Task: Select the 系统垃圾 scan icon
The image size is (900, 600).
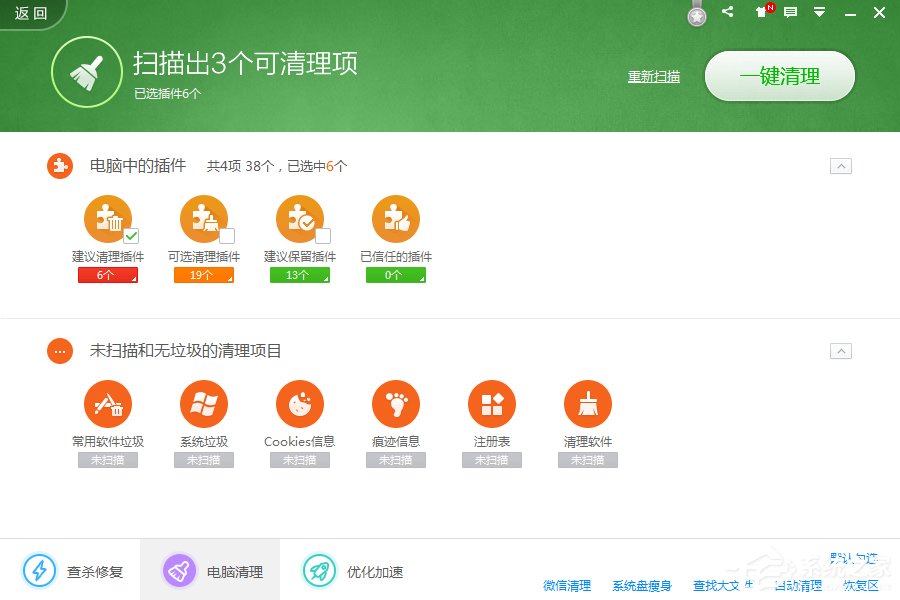Action: [x=204, y=405]
